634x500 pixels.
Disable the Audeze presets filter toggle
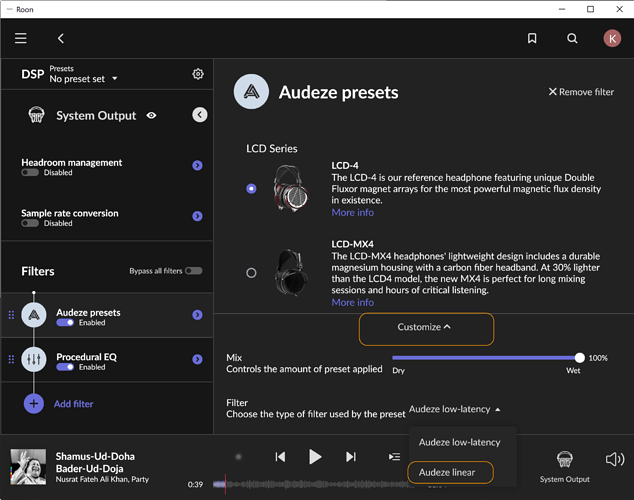pyautogui.click(x=65, y=323)
